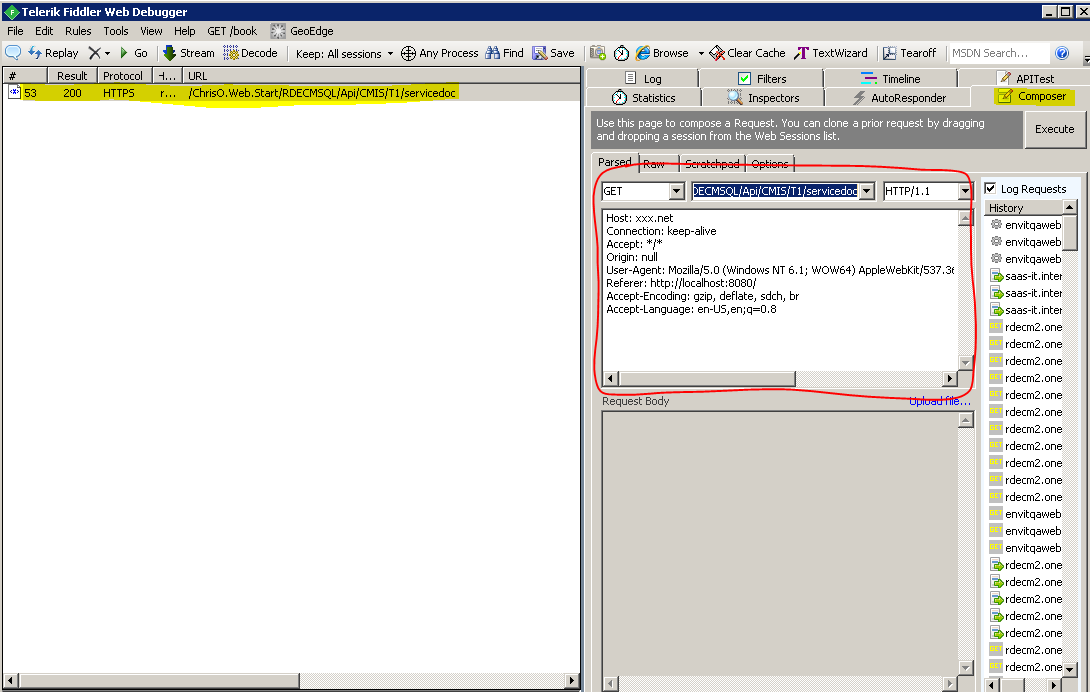Select session 53 row icon
Viewport: 1090px width, 692px height.
point(14,92)
